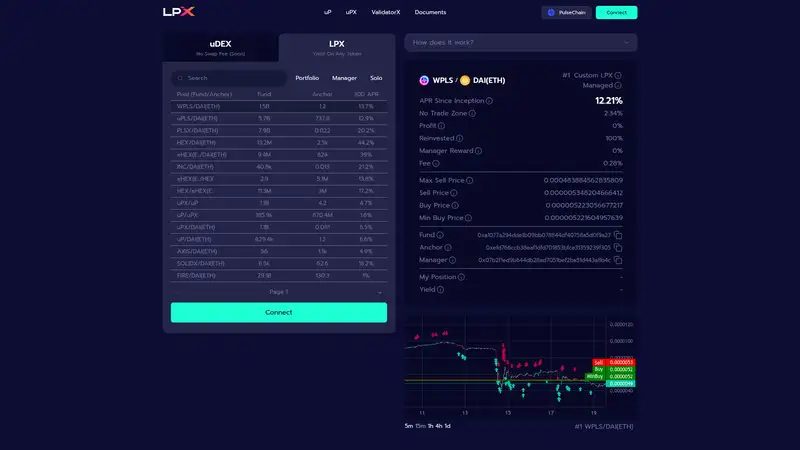800x450 pixels.
Task: Toggle the Manager filter
Action: [344, 78]
